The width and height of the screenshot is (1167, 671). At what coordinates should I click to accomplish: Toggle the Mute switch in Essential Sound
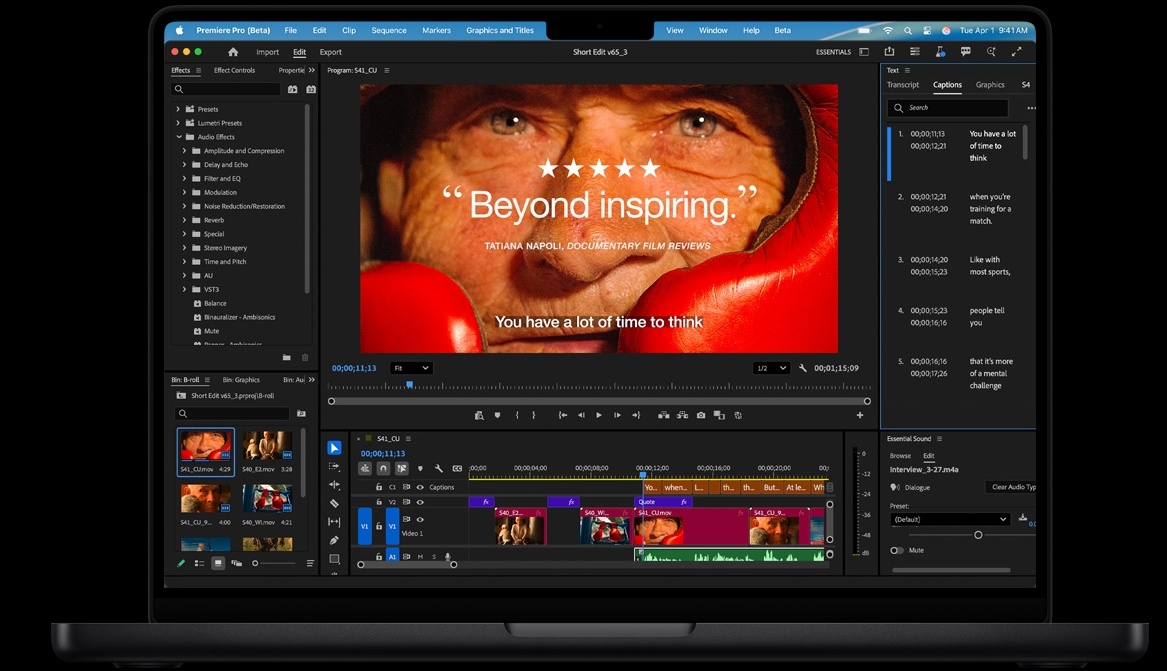point(897,550)
